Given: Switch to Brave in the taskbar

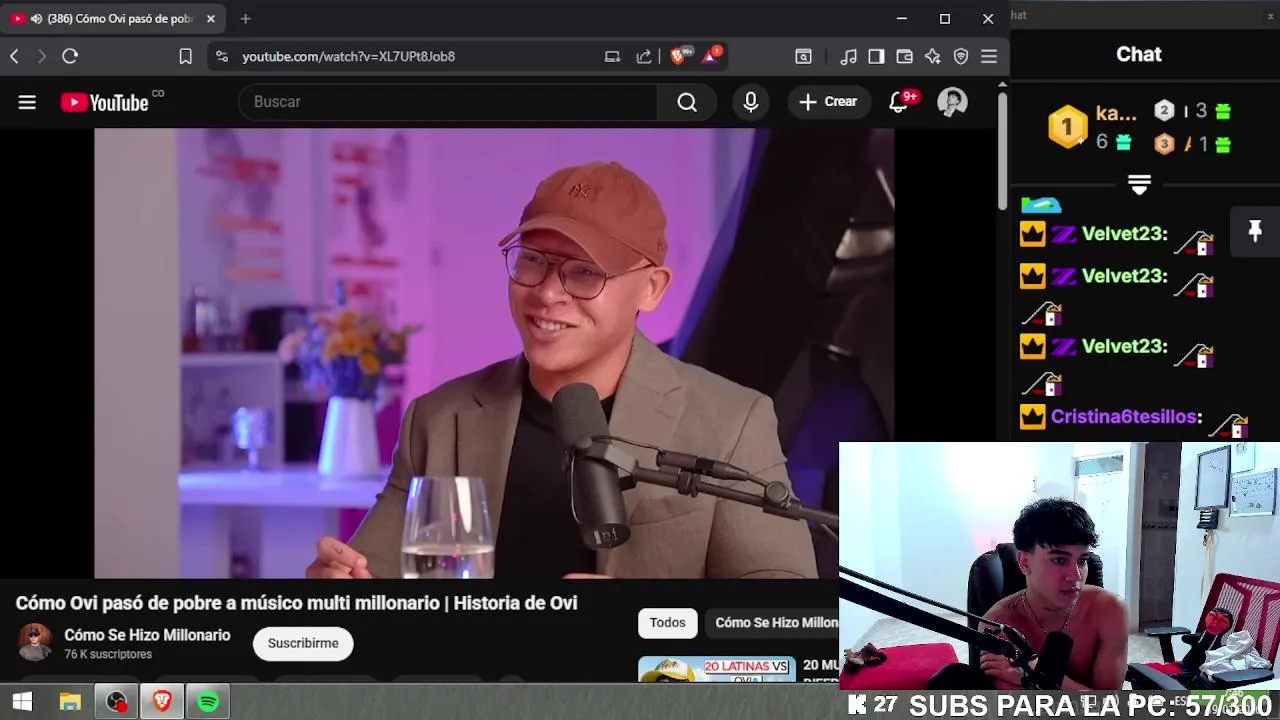Looking at the screenshot, I should click(162, 702).
